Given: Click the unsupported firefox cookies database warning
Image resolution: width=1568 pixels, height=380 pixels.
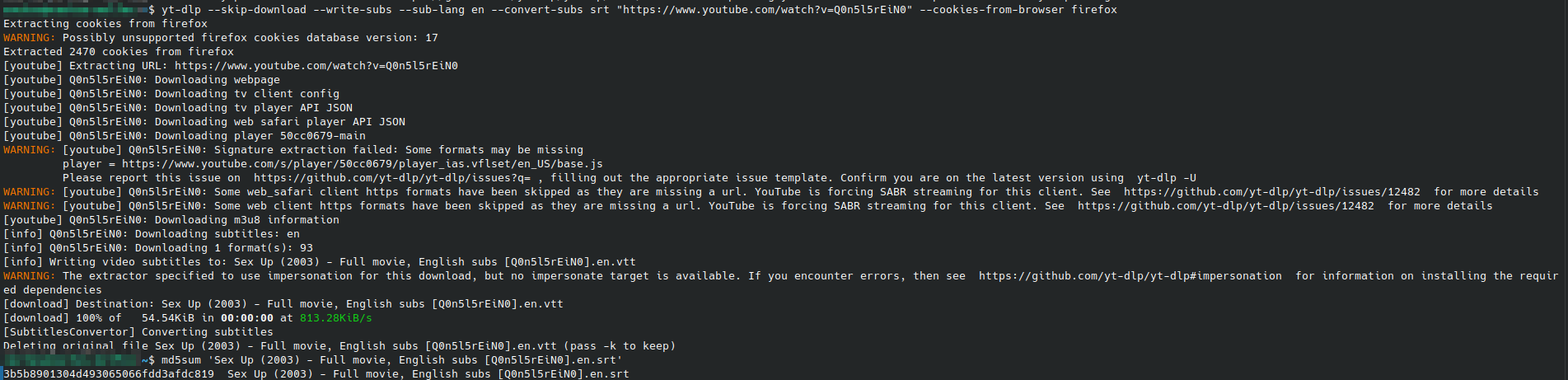Looking at the screenshot, I should (x=250, y=38).
